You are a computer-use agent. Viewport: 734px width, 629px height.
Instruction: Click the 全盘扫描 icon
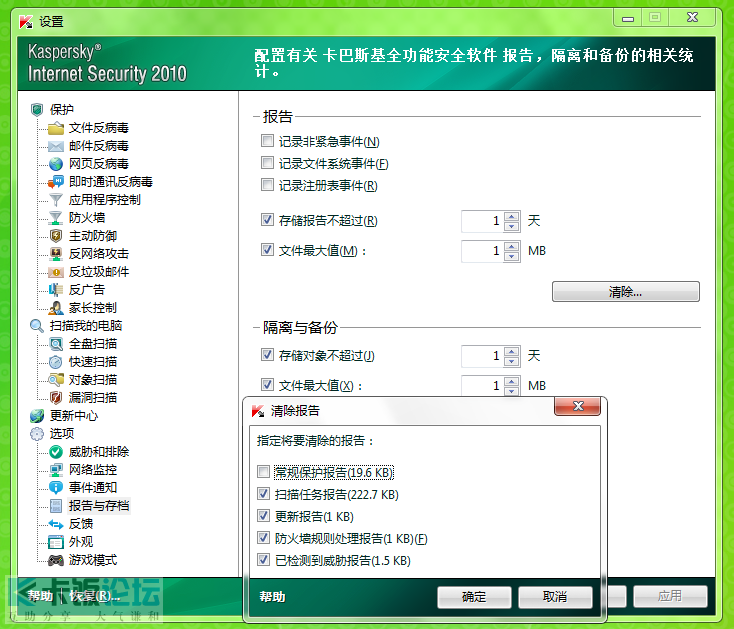tap(56, 344)
